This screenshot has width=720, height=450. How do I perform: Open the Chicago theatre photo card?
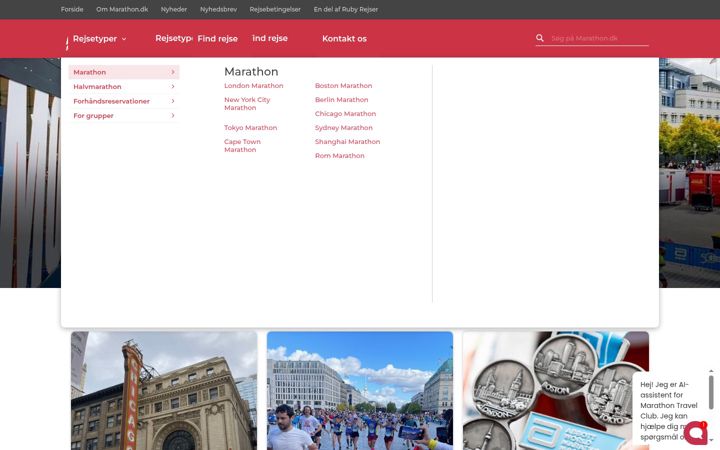click(x=164, y=391)
